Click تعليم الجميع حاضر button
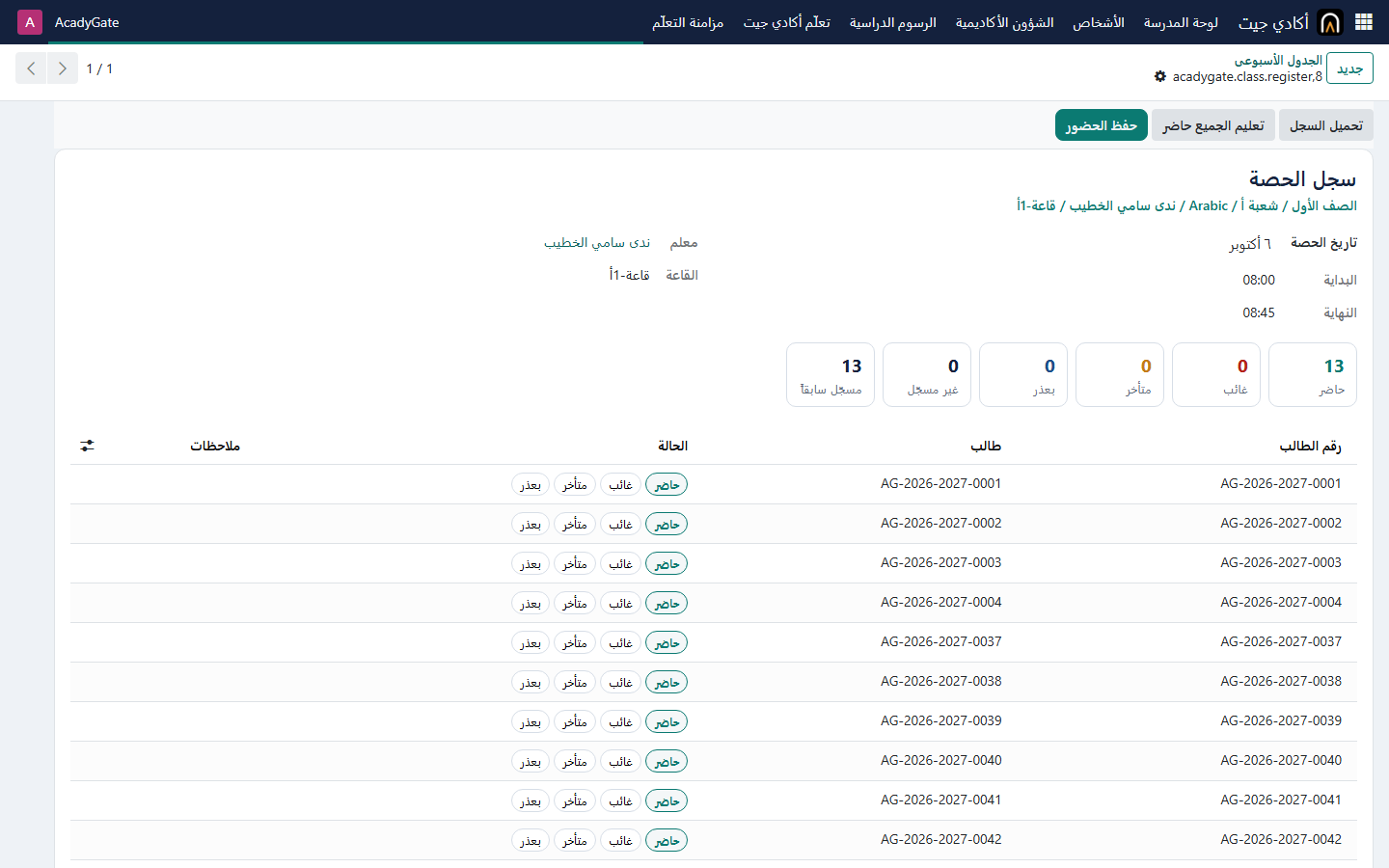Image resolution: width=1389 pixels, height=868 pixels. [1213, 125]
